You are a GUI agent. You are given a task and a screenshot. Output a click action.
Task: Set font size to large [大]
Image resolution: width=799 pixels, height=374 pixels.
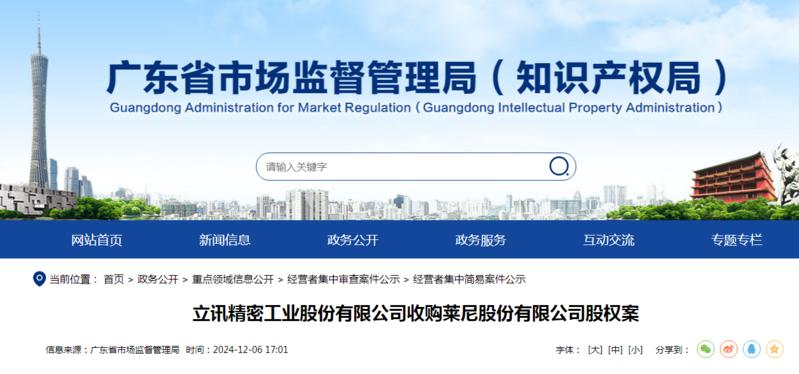click(595, 350)
